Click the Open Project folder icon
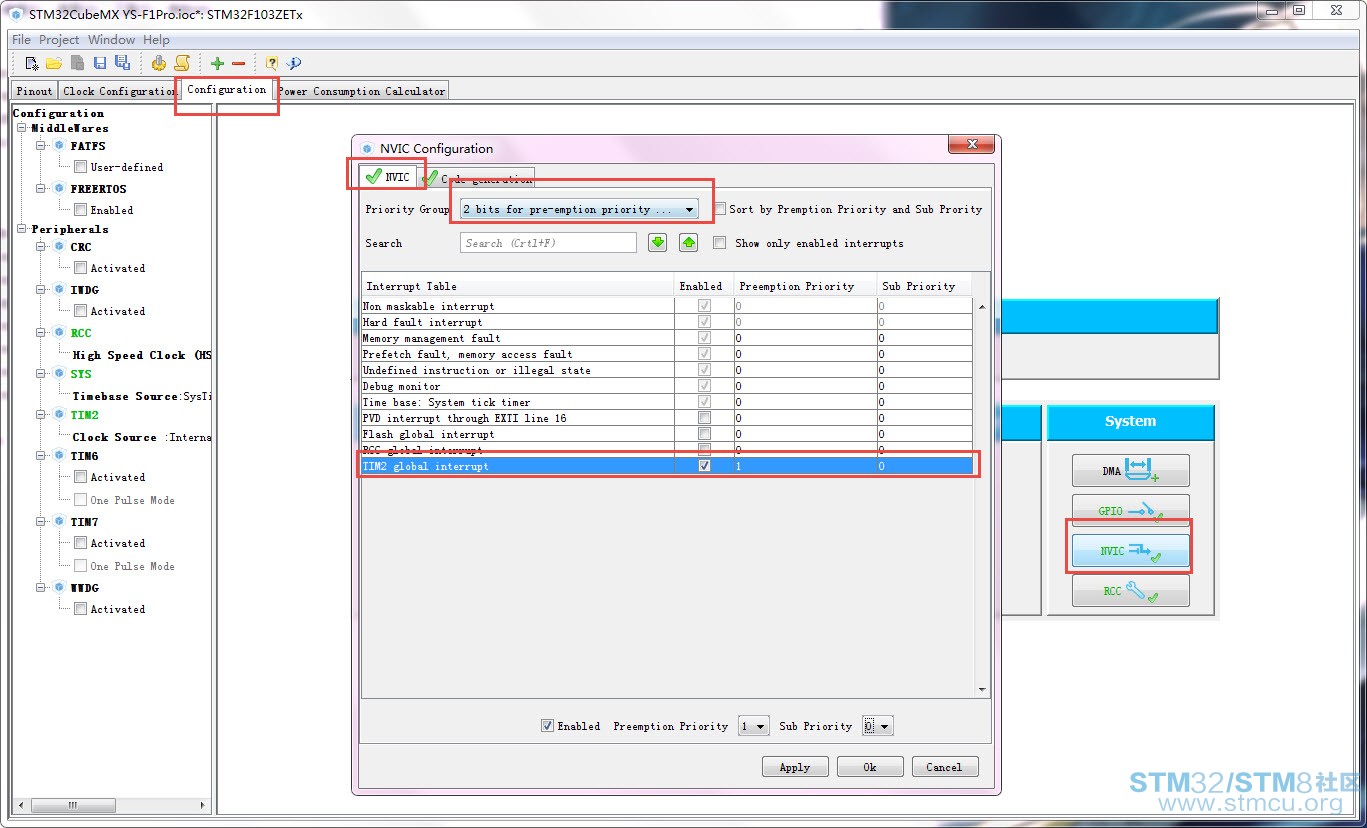The image size is (1367, 828). tap(54, 63)
